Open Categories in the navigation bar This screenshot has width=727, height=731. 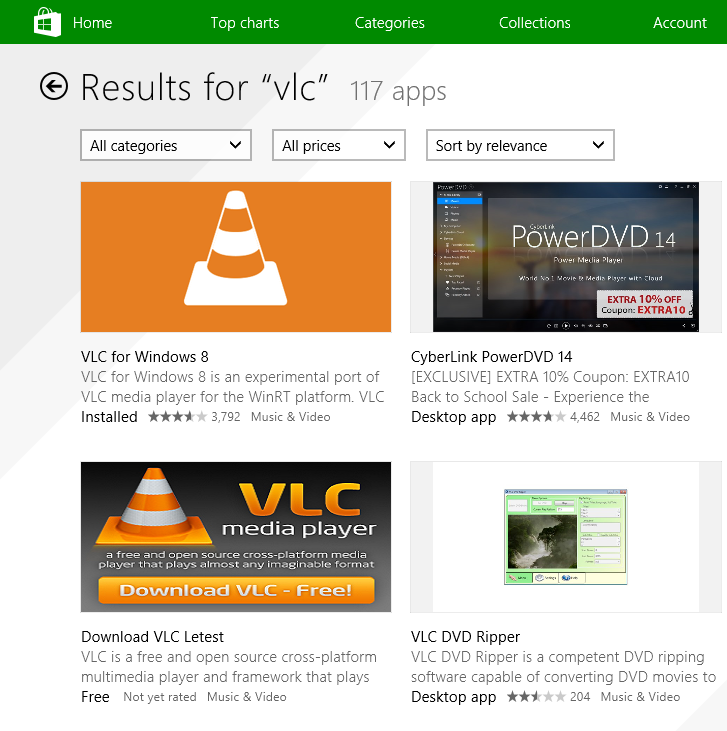click(x=389, y=23)
